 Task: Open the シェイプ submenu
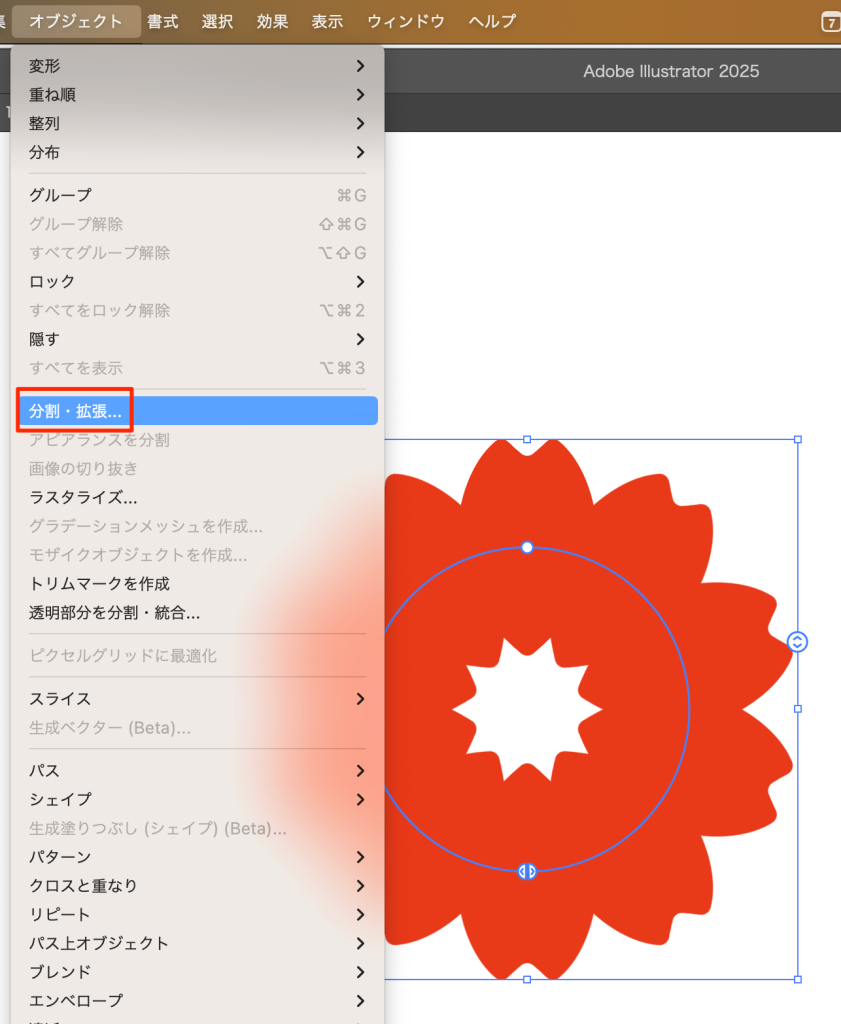click(x=197, y=800)
